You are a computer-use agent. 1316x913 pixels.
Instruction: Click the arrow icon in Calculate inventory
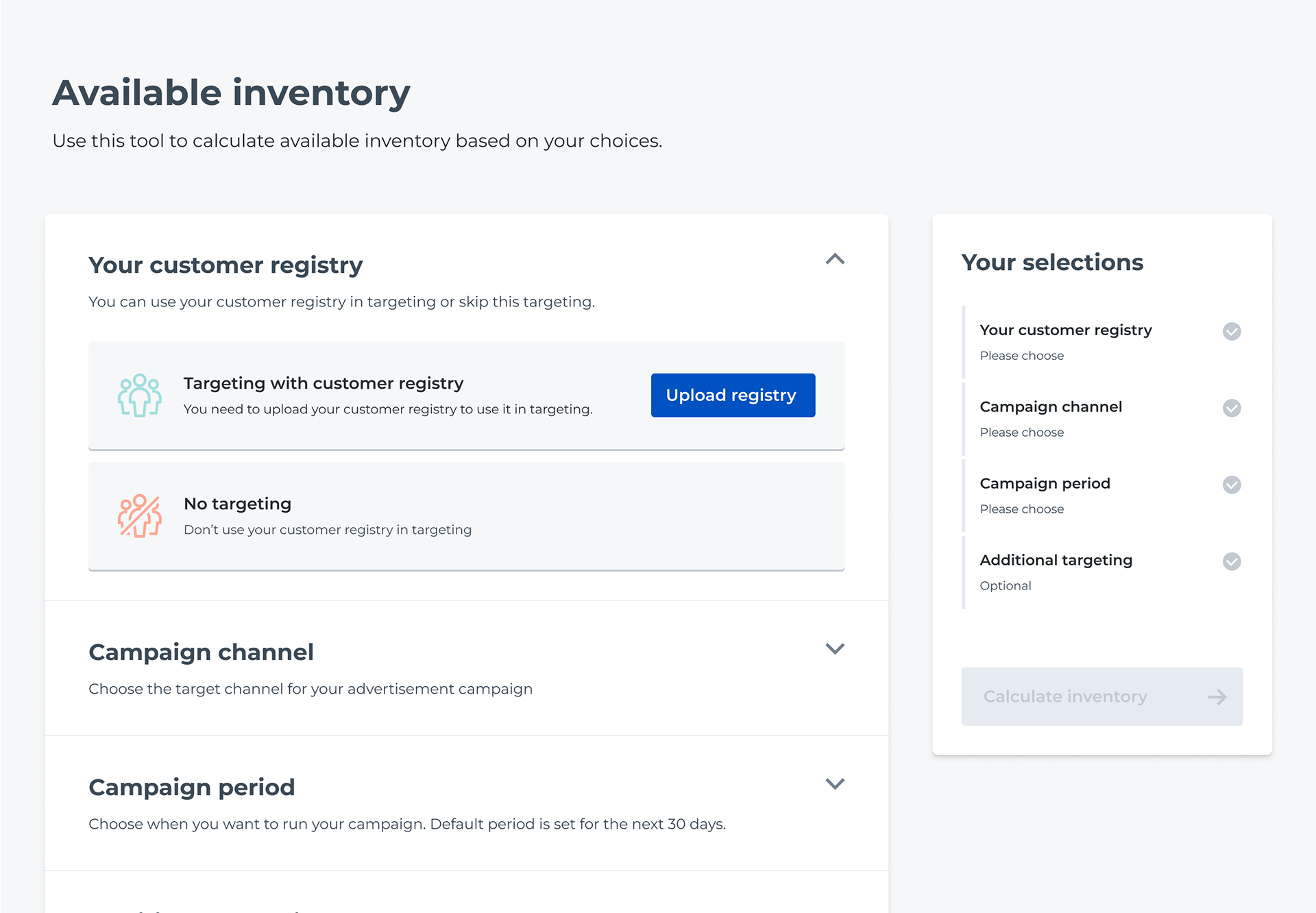click(1217, 697)
